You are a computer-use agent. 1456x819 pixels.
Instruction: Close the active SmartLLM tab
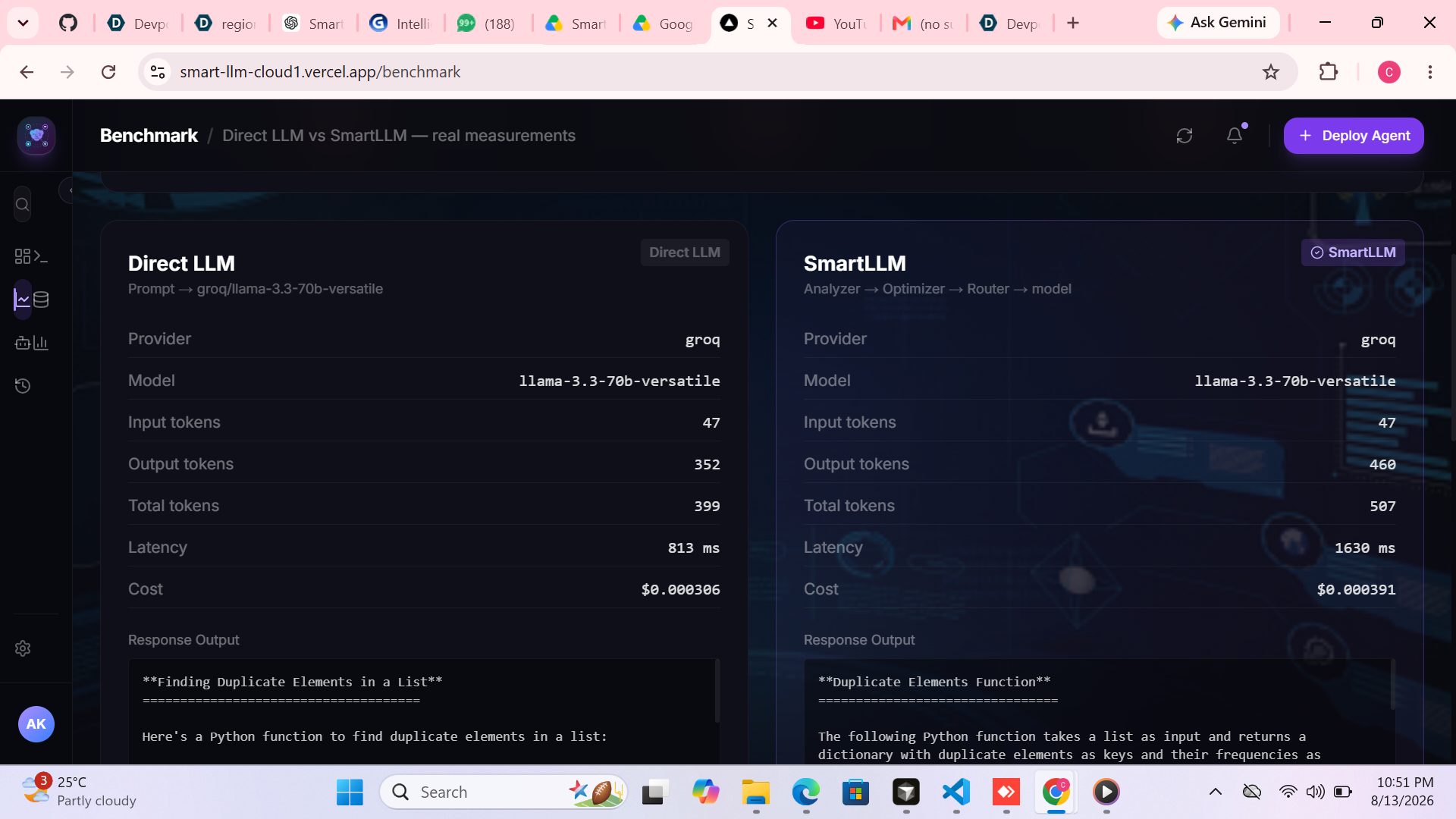pos(772,24)
